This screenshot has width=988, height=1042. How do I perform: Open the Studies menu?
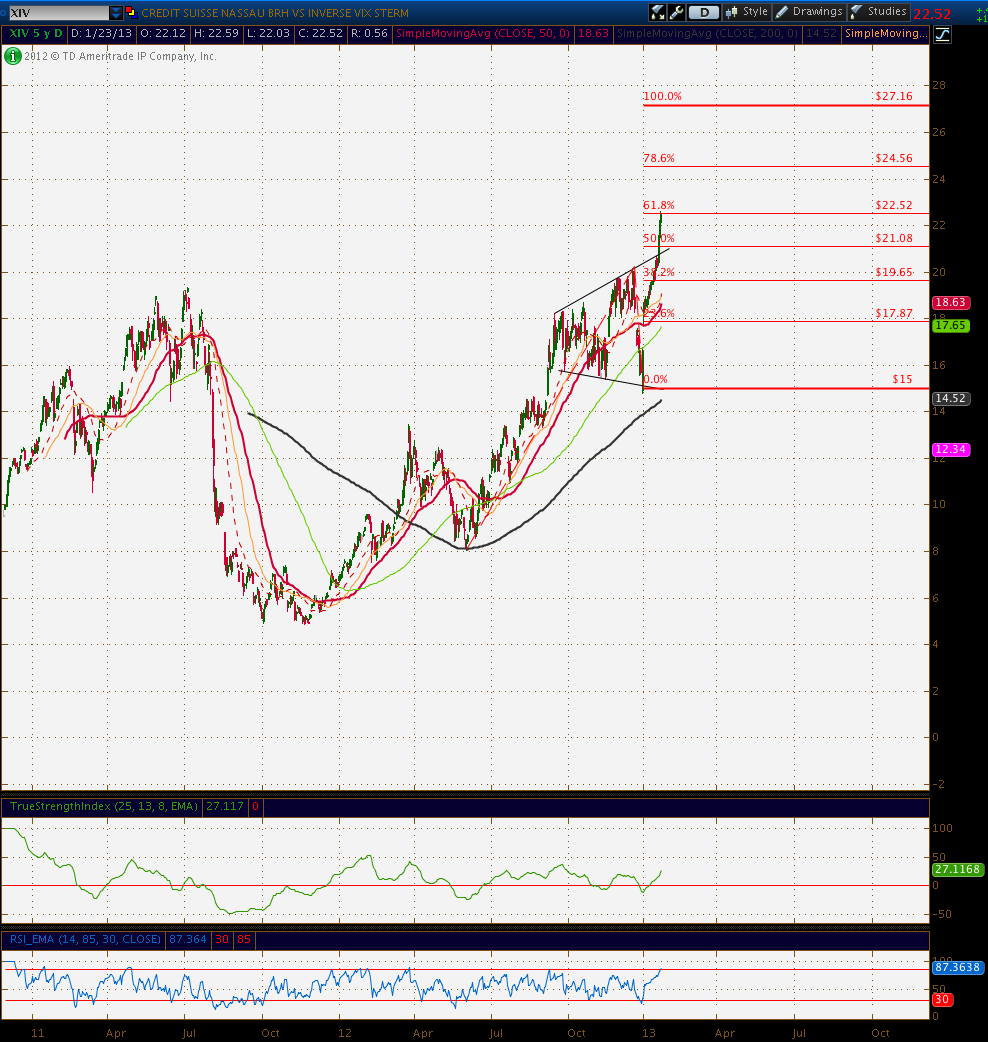pos(878,12)
